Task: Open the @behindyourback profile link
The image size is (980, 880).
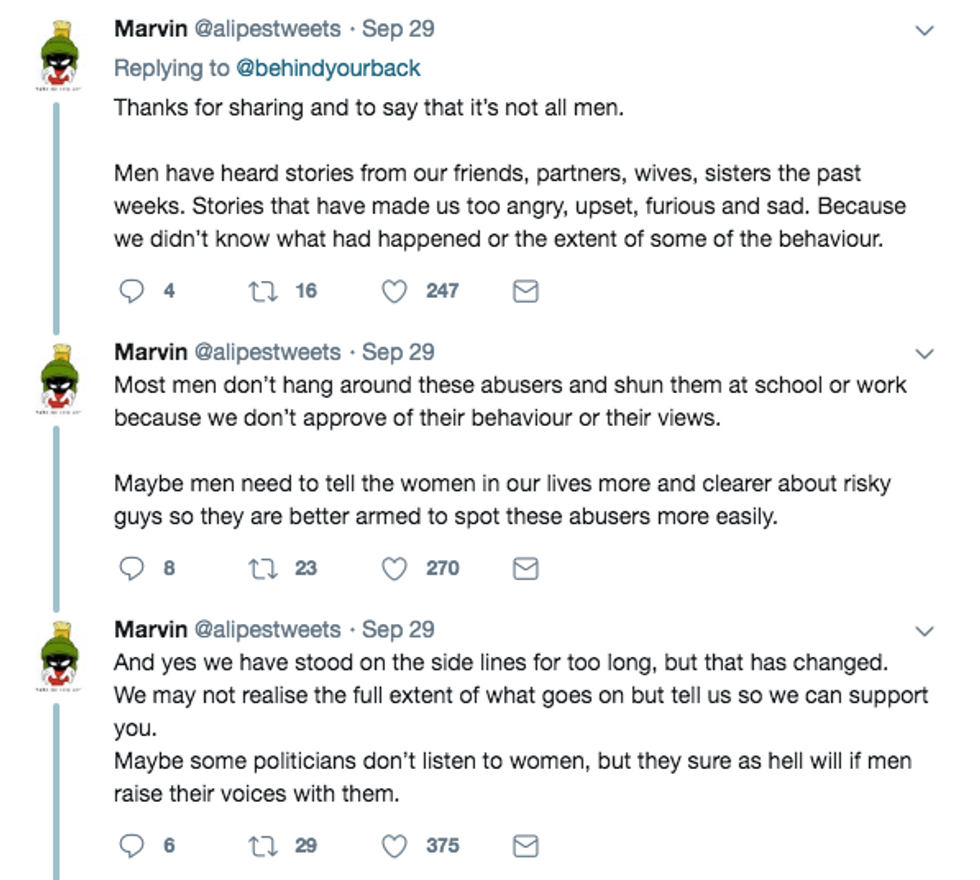Action: (x=331, y=68)
